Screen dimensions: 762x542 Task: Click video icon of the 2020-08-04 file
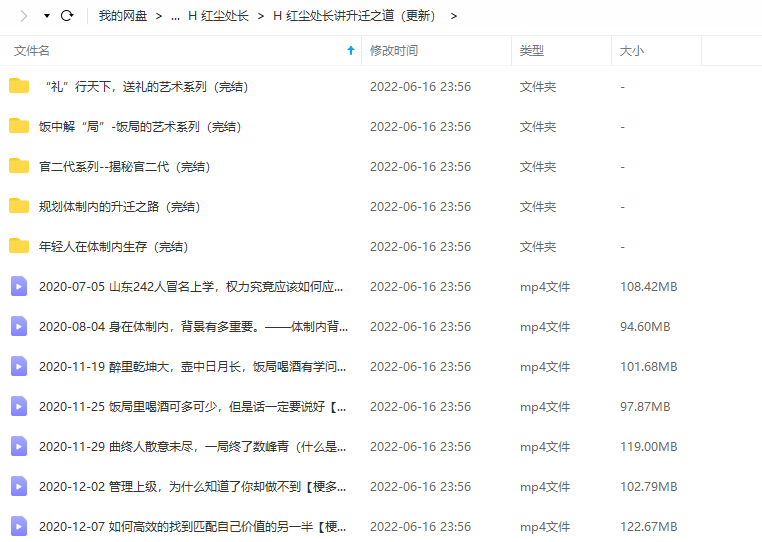click(19, 326)
